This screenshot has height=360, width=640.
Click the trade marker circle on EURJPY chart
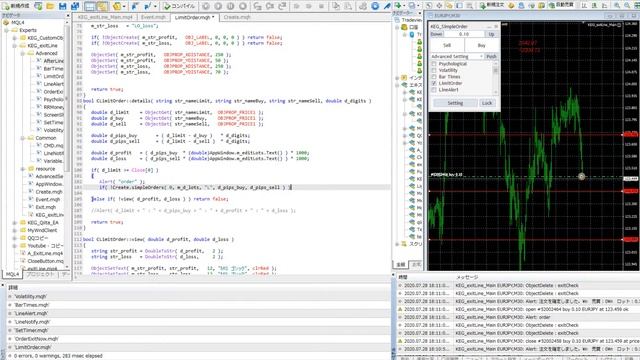[581, 177]
